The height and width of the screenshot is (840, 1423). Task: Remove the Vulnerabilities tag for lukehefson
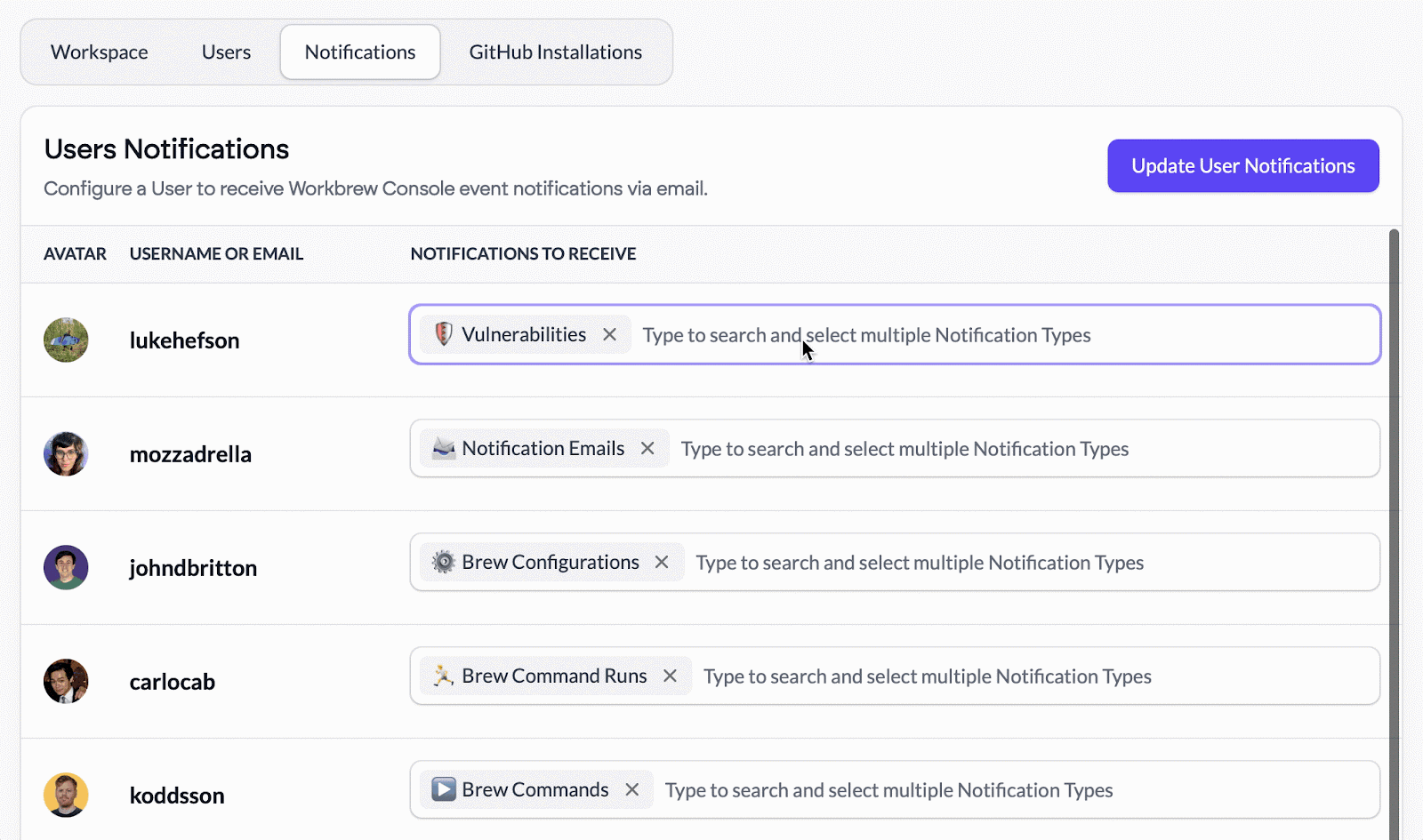609,335
